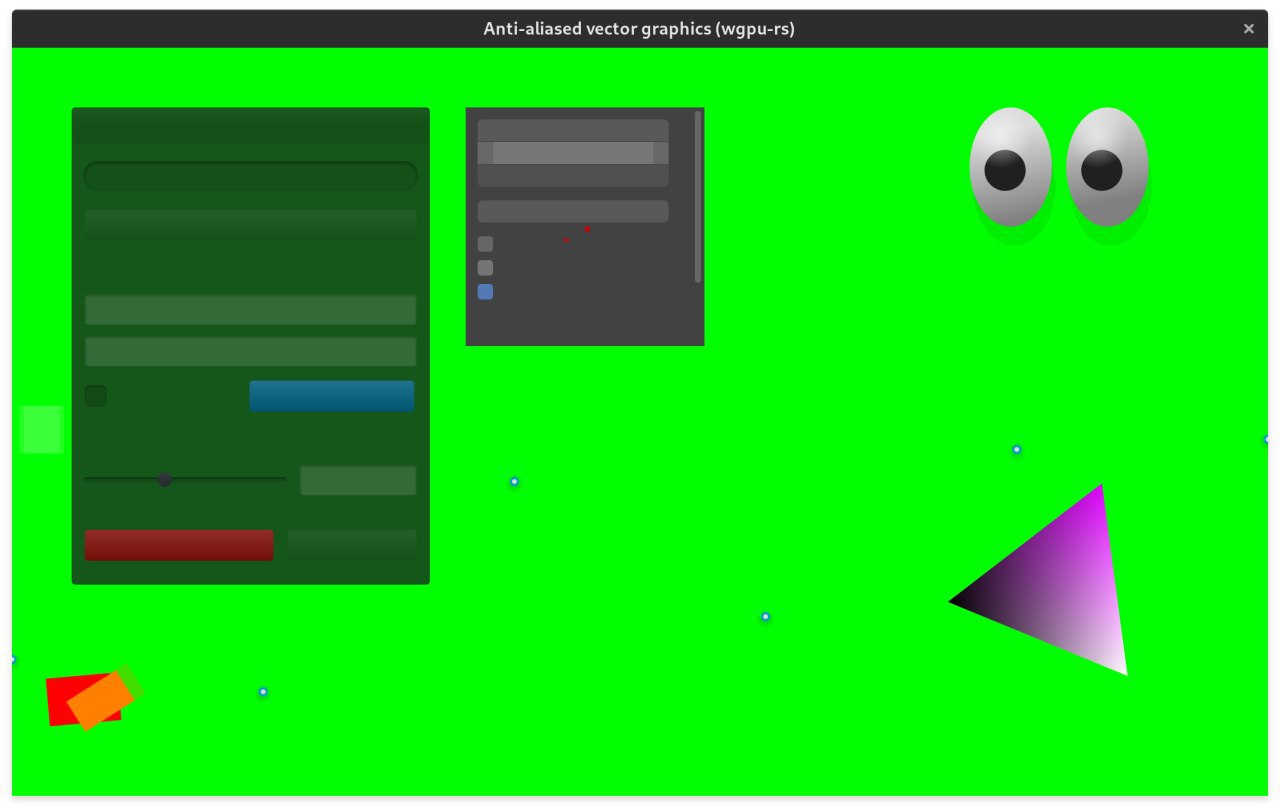This screenshot has width=1280, height=809.
Task: Select the topmost row in the gray panel
Action: click(573, 130)
